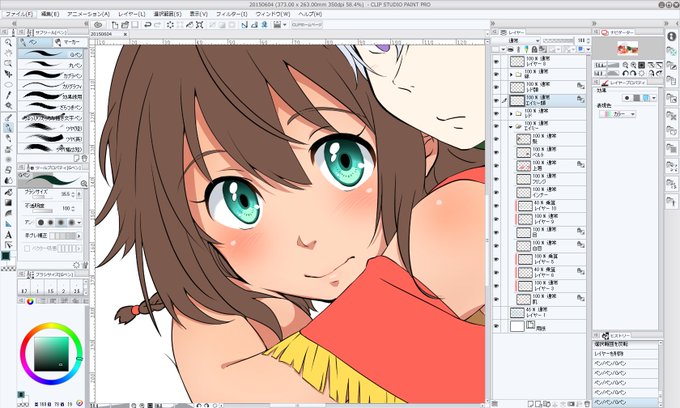This screenshot has height=408, width=680.
Task: Toggle visibility eye of the フリンジ layer
Action: point(496,179)
